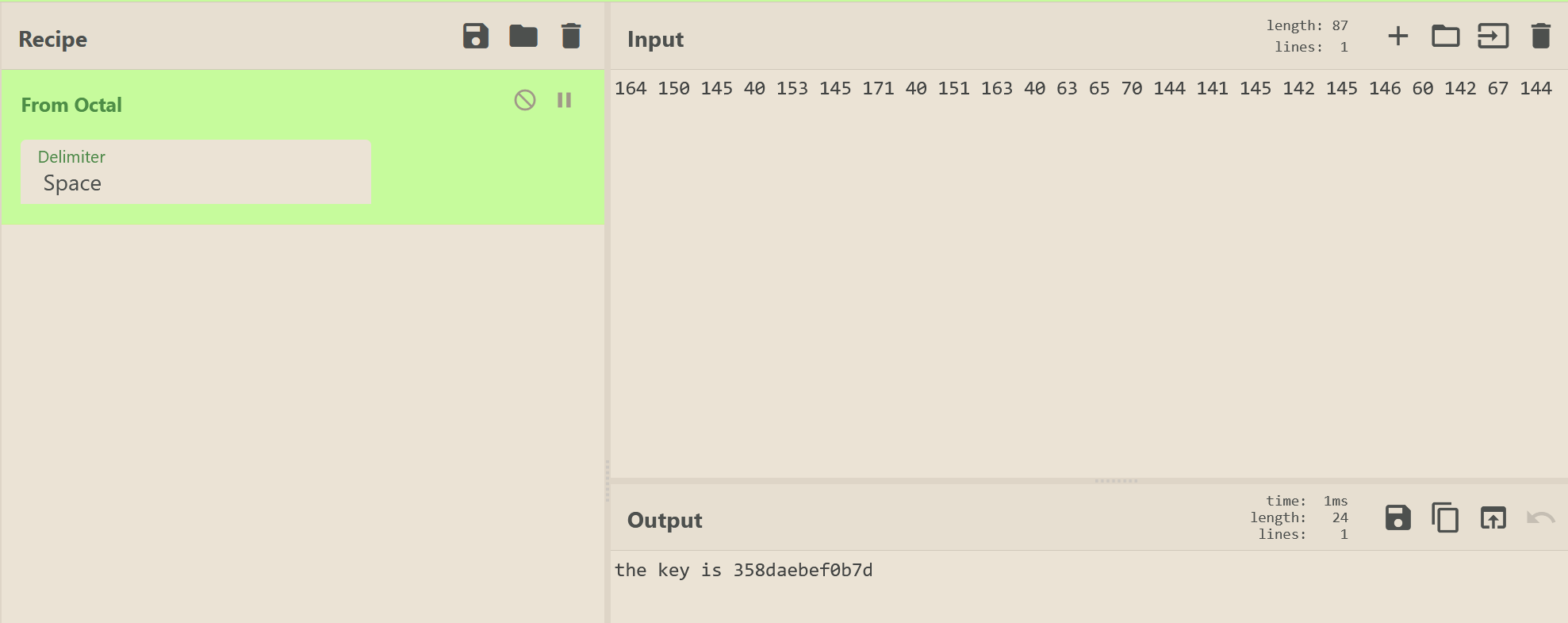1568x623 pixels.
Task: Copy raw output to clipboard
Action: click(x=1445, y=518)
